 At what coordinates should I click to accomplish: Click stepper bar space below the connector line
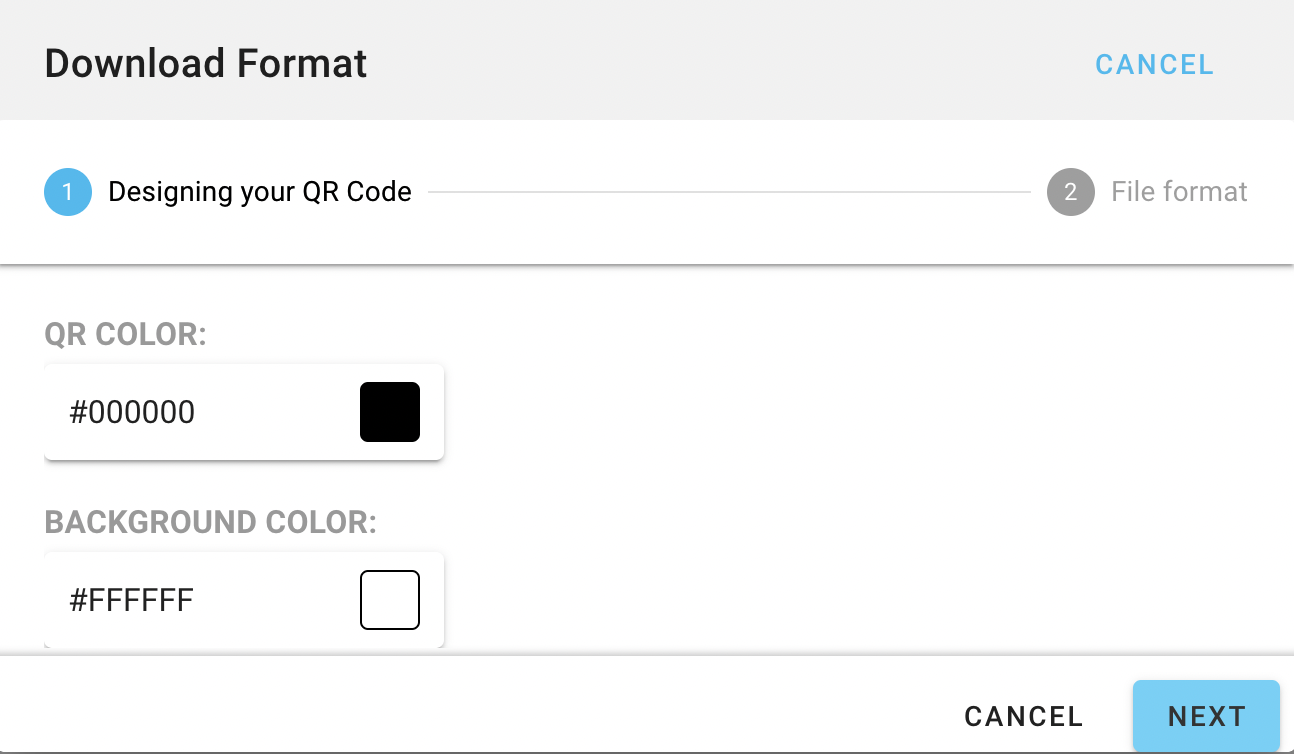728,235
